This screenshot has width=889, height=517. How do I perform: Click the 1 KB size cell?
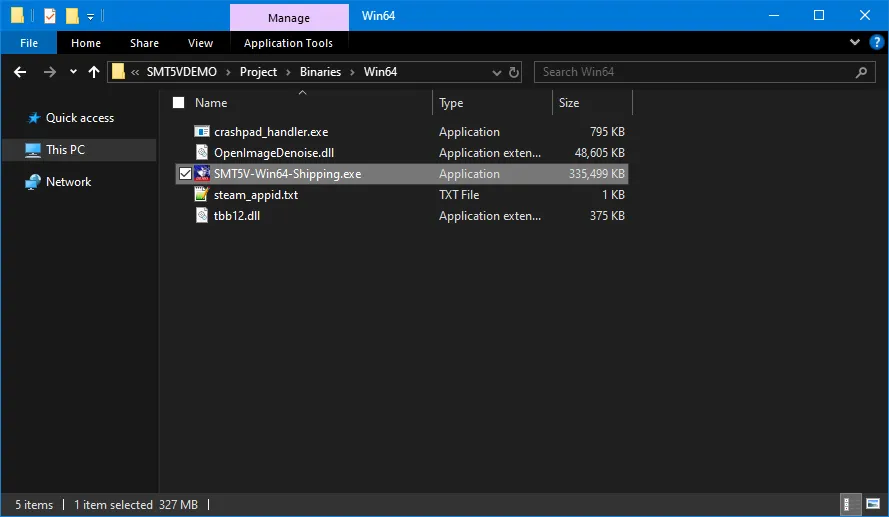pyautogui.click(x=613, y=195)
